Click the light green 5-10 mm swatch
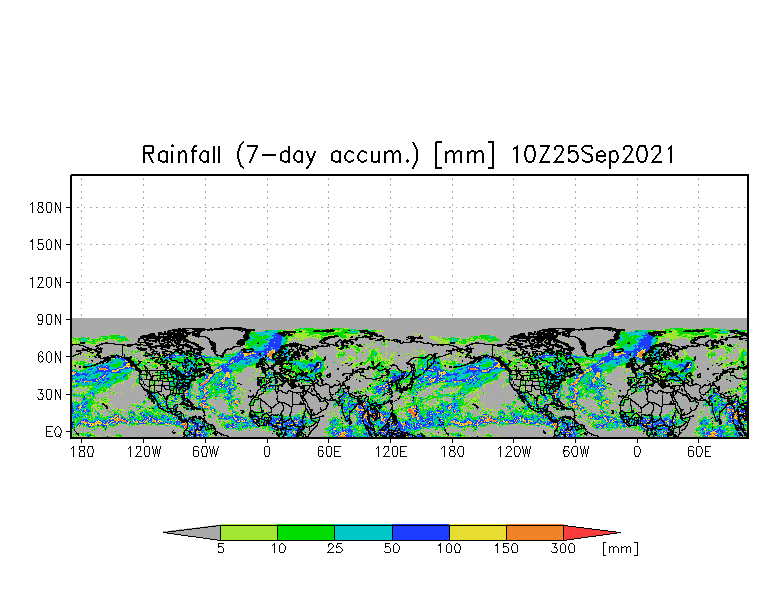 click(249, 532)
